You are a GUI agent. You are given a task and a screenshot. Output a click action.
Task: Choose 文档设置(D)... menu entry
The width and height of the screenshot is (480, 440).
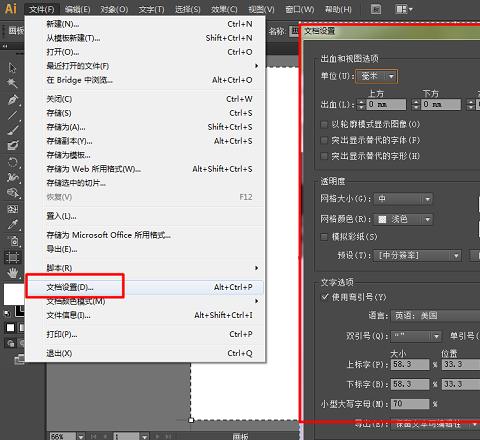145,287
